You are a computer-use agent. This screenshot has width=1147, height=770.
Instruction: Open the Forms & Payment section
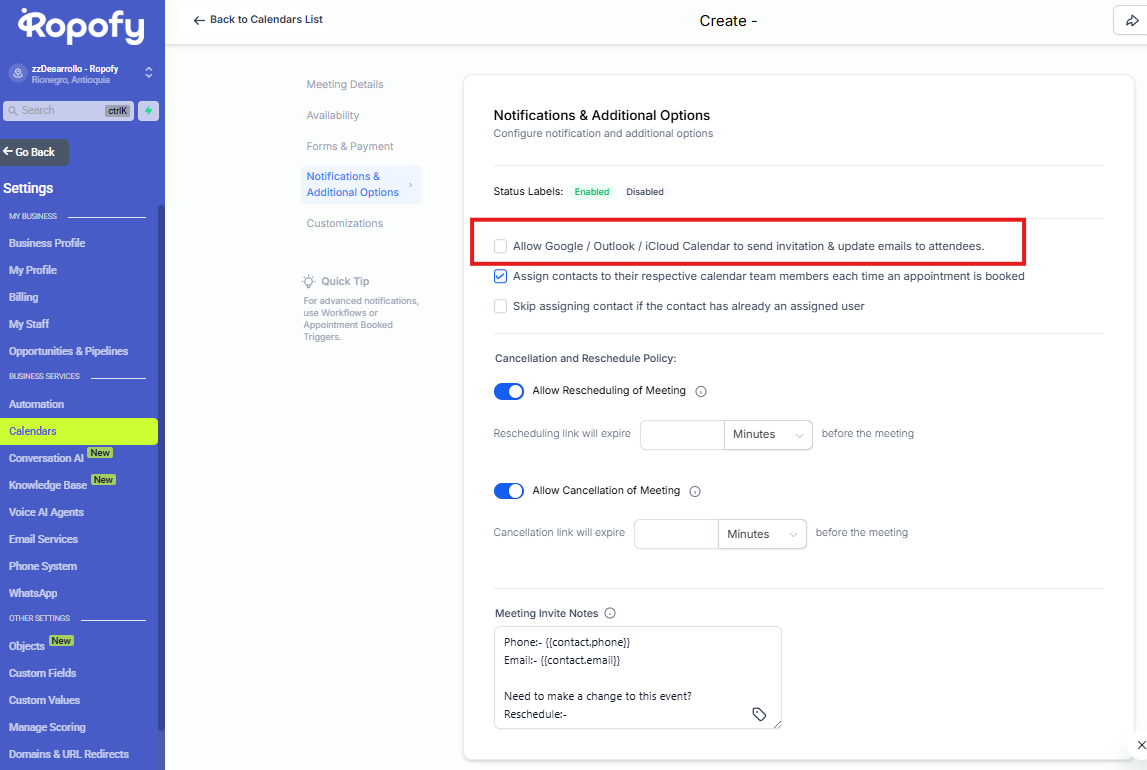pos(350,147)
